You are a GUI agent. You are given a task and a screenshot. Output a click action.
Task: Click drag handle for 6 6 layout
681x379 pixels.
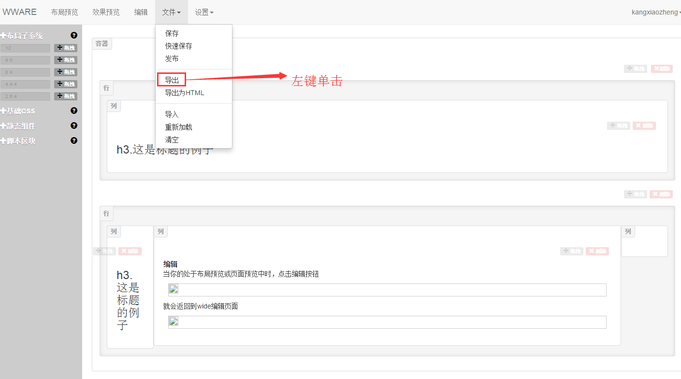pyautogui.click(x=66, y=60)
